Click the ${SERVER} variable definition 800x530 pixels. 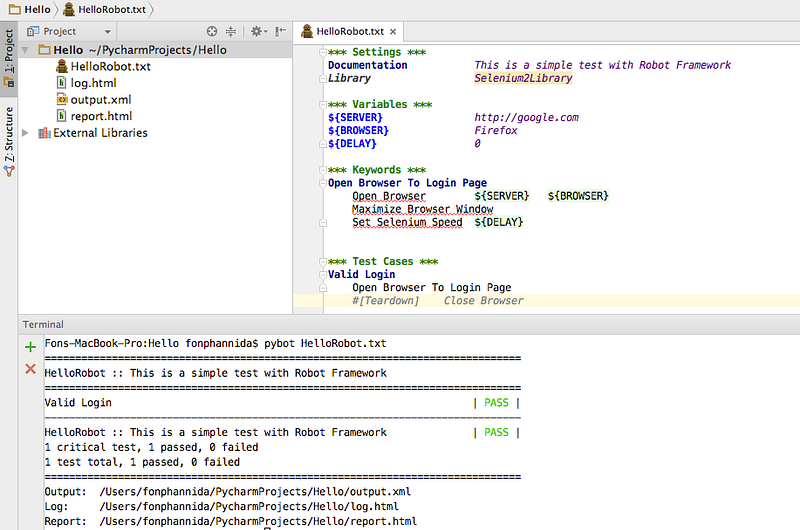[355, 117]
